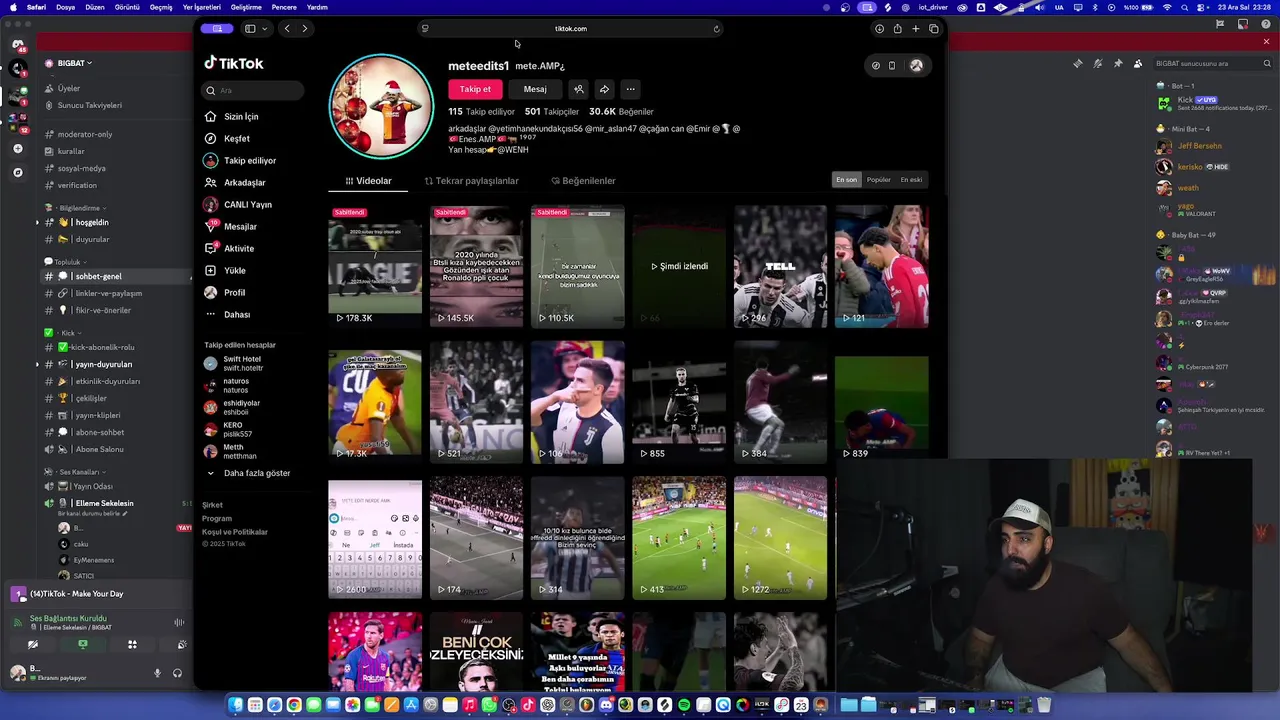Go forward in Safari history
Image resolution: width=1280 pixels, height=720 pixels.
305,29
